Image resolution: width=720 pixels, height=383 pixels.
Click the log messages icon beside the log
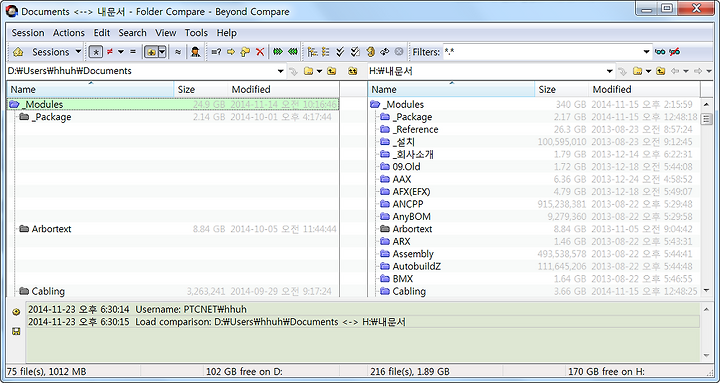coord(16,312)
